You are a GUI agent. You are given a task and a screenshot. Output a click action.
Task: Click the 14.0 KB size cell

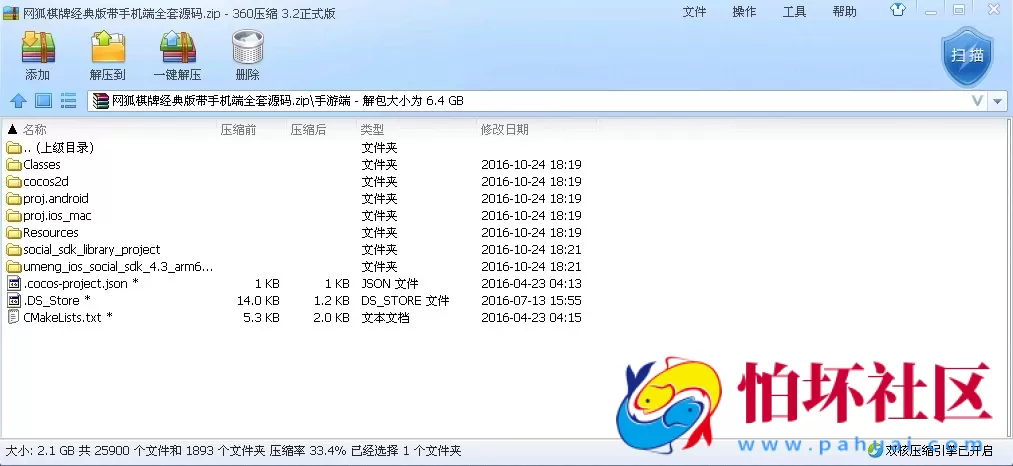click(x=258, y=301)
